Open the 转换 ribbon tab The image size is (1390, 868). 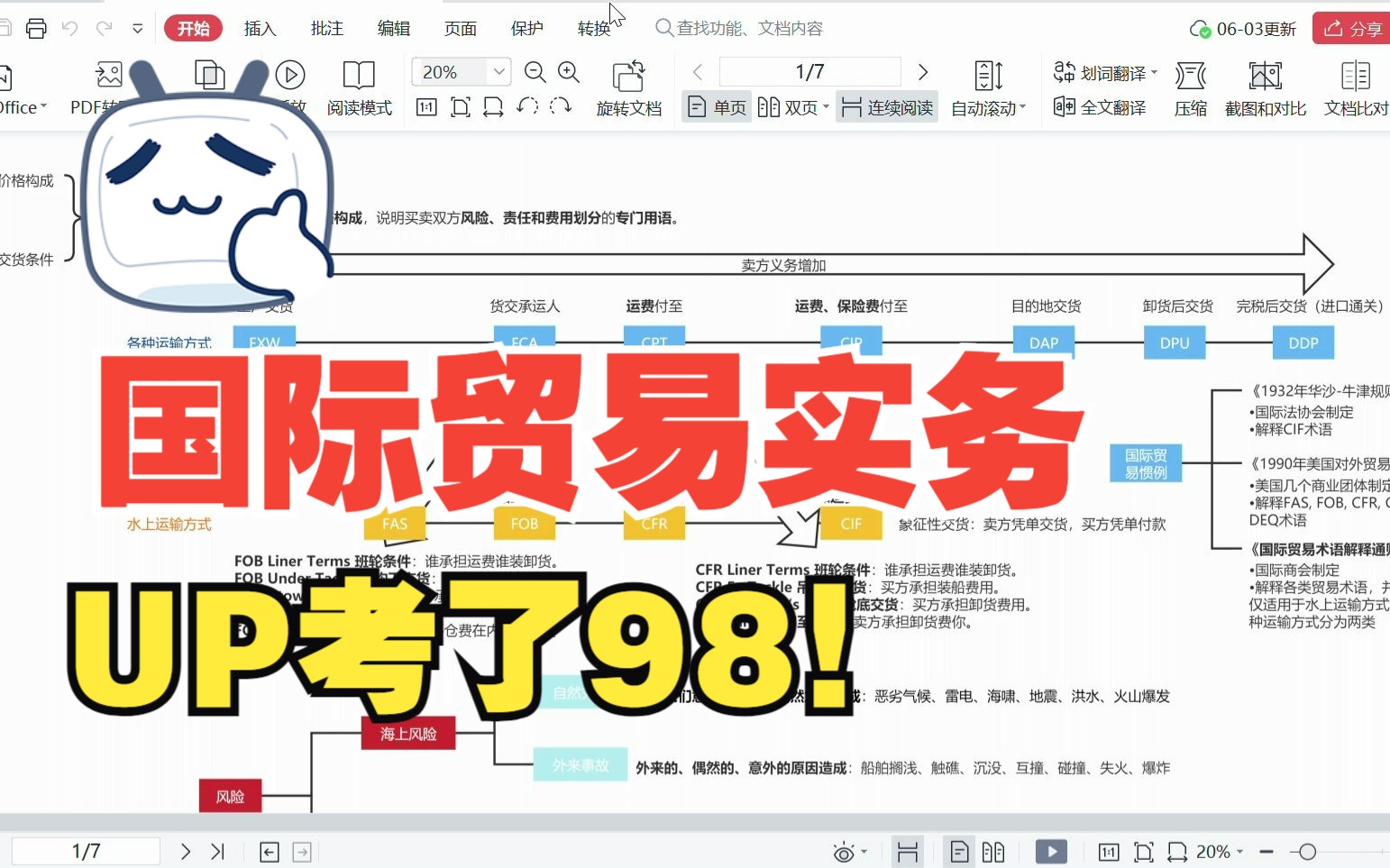coord(593,28)
